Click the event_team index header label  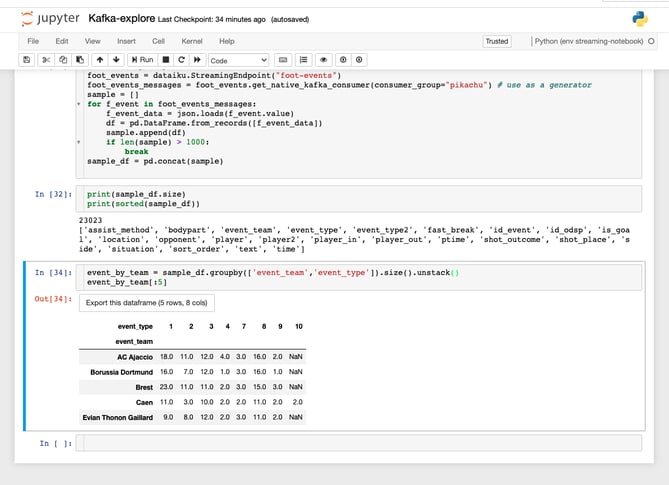pyautogui.click(x=134, y=342)
